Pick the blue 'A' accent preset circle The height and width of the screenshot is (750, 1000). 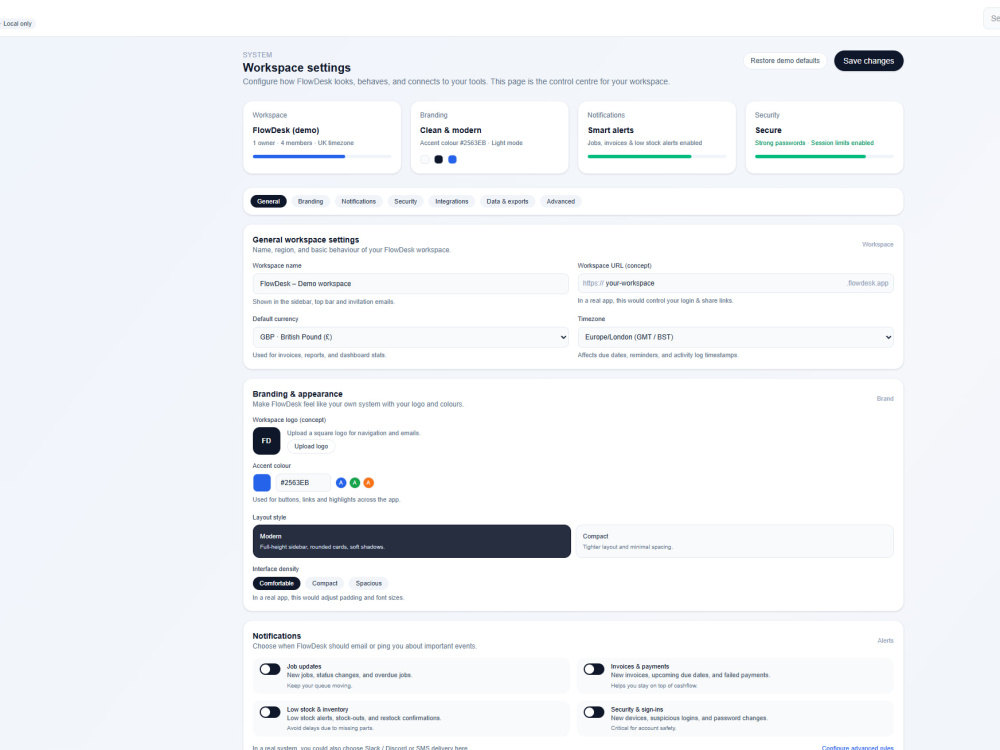click(341, 483)
